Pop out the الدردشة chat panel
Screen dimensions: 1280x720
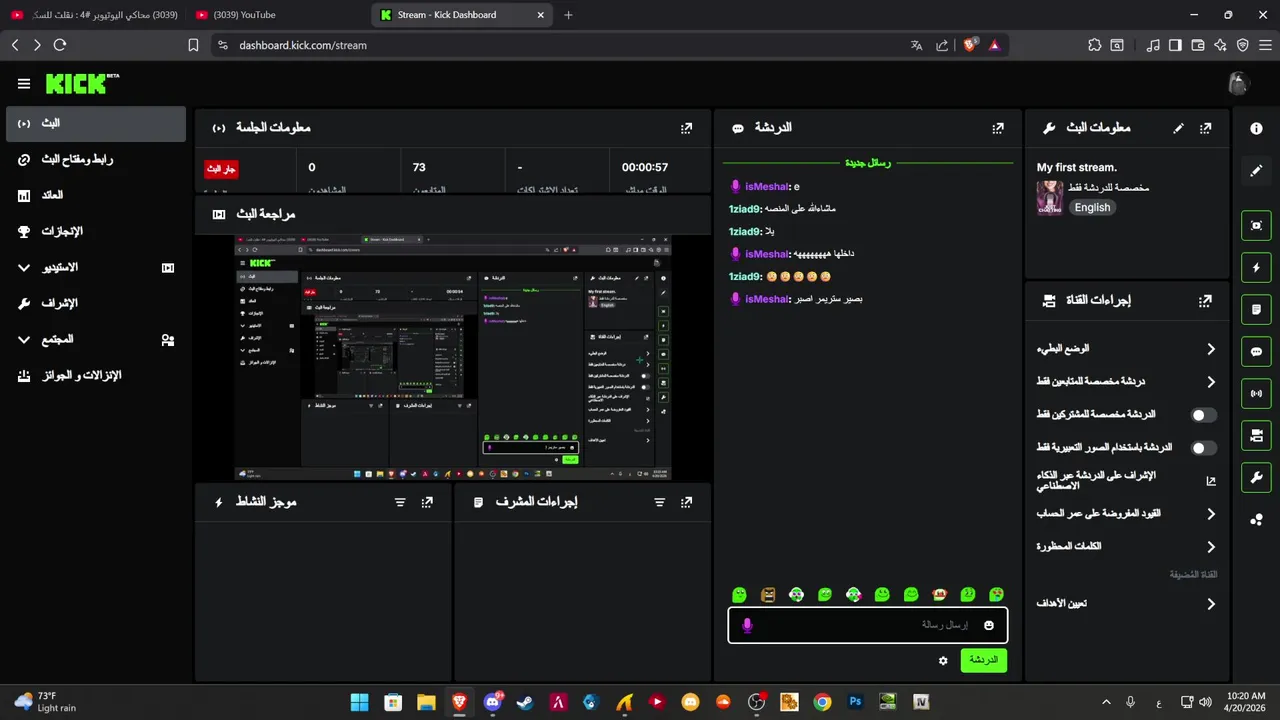pyautogui.click(x=998, y=128)
